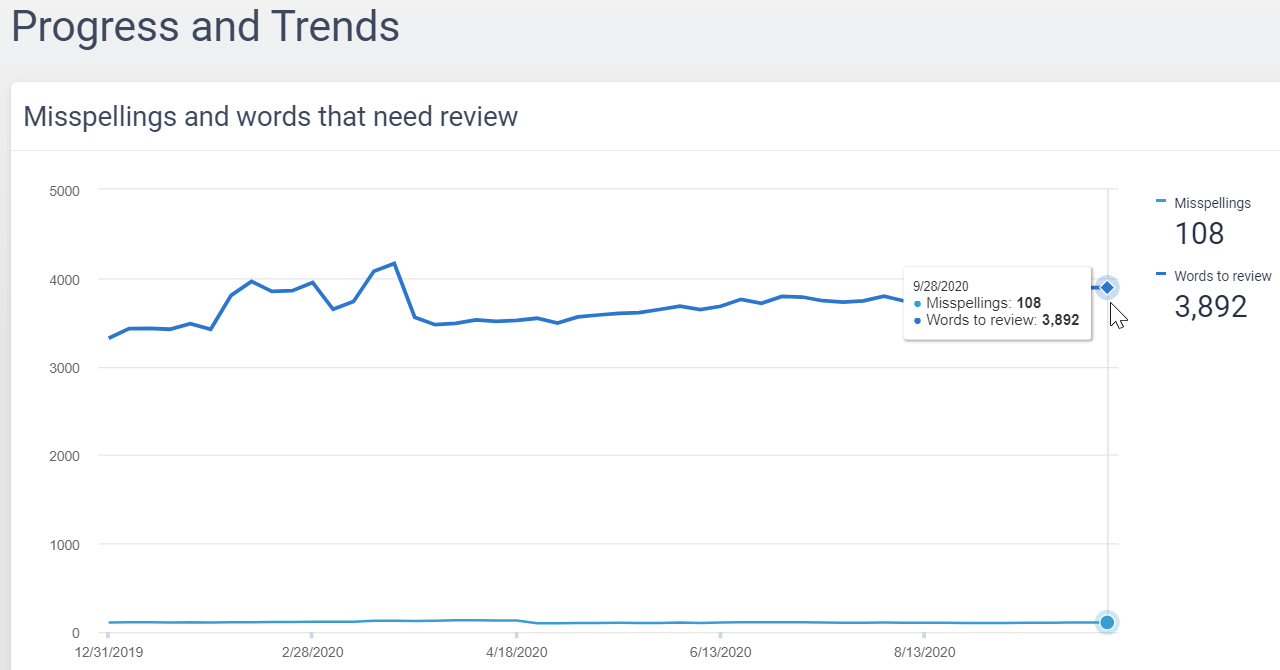The height and width of the screenshot is (670, 1280).
Task: Select the 6/13/2020 date label
Action: [x=720, y=652]
